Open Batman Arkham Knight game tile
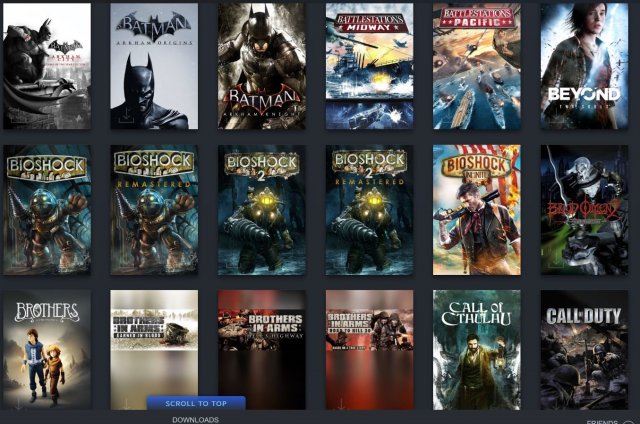The image size is (640, 424). point(261,66)
